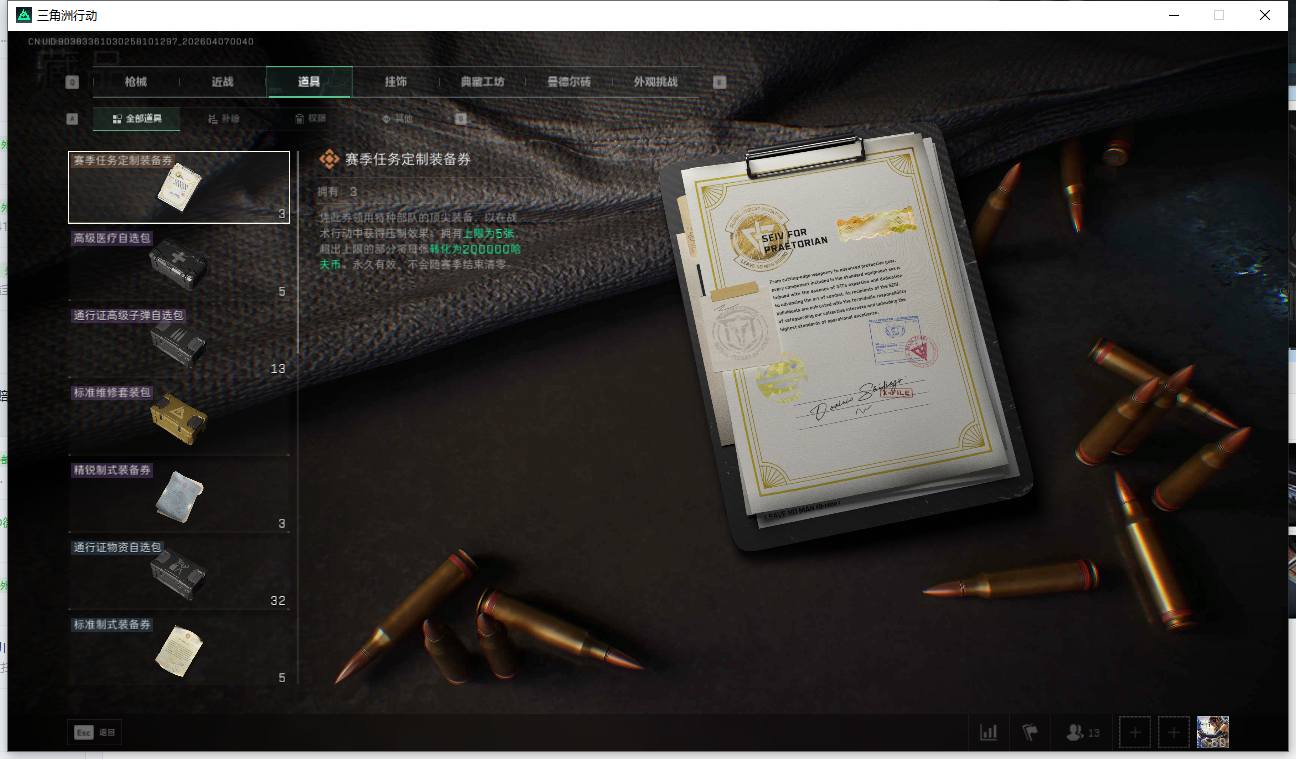
Task: Open the player avatar profile
Action: point(1213,732)
